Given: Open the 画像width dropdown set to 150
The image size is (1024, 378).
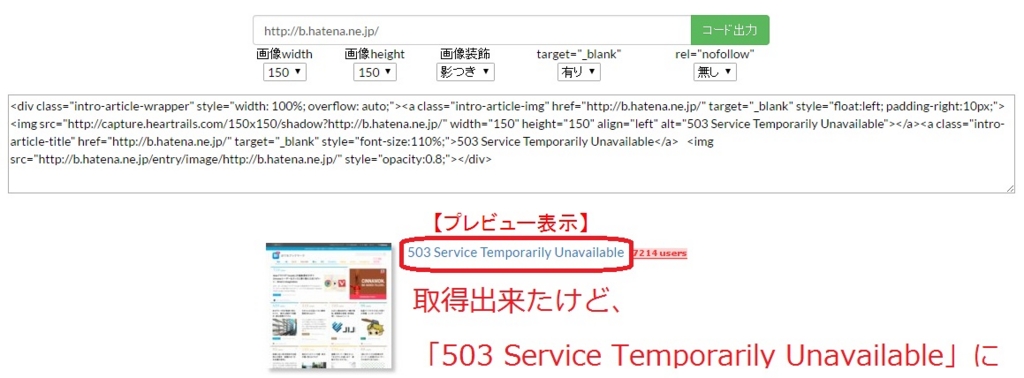Looking at the screenshot, I should [x=285, y=72].
